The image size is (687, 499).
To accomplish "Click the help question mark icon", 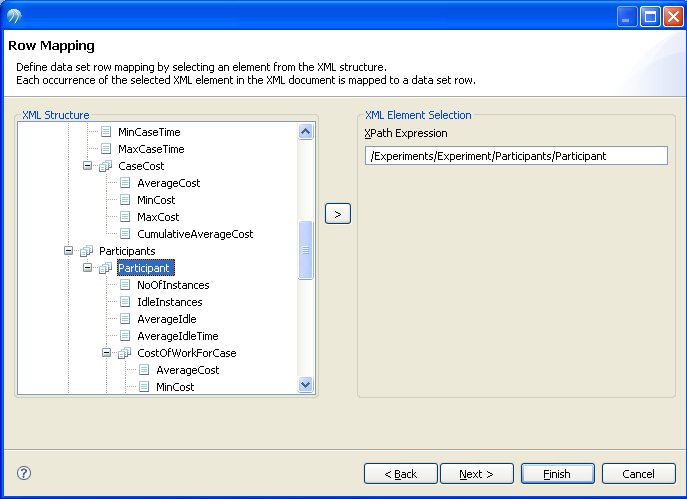I will coord(24,473).
